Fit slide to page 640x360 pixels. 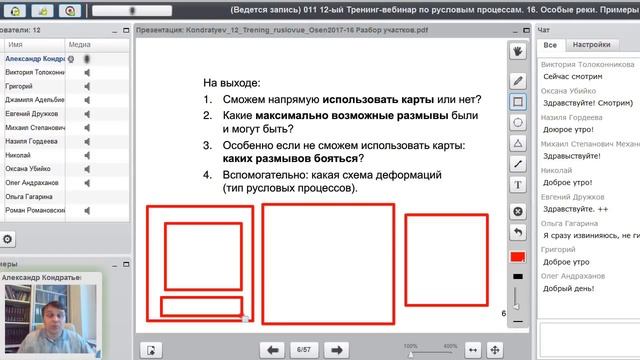495,350
